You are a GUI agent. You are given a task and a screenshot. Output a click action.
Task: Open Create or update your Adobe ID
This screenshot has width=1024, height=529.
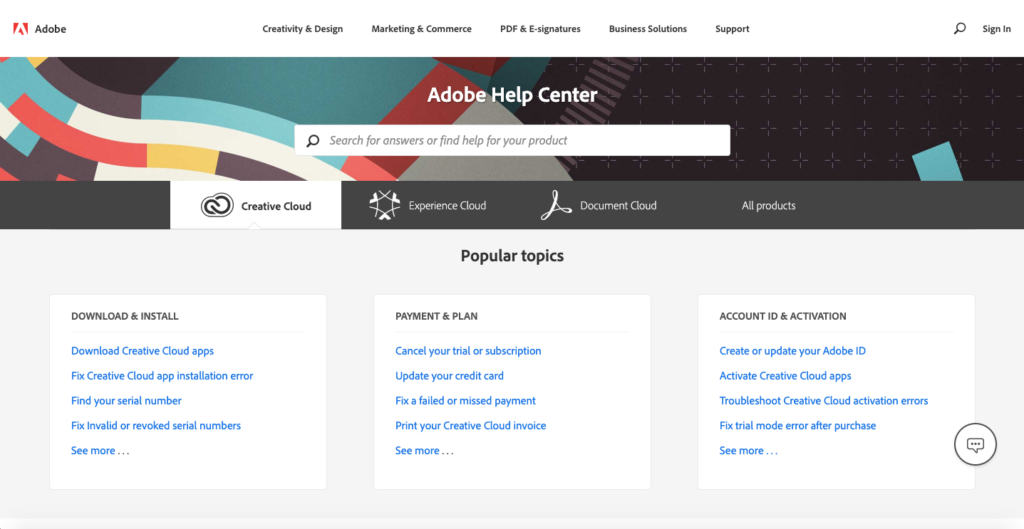point(793,351)
